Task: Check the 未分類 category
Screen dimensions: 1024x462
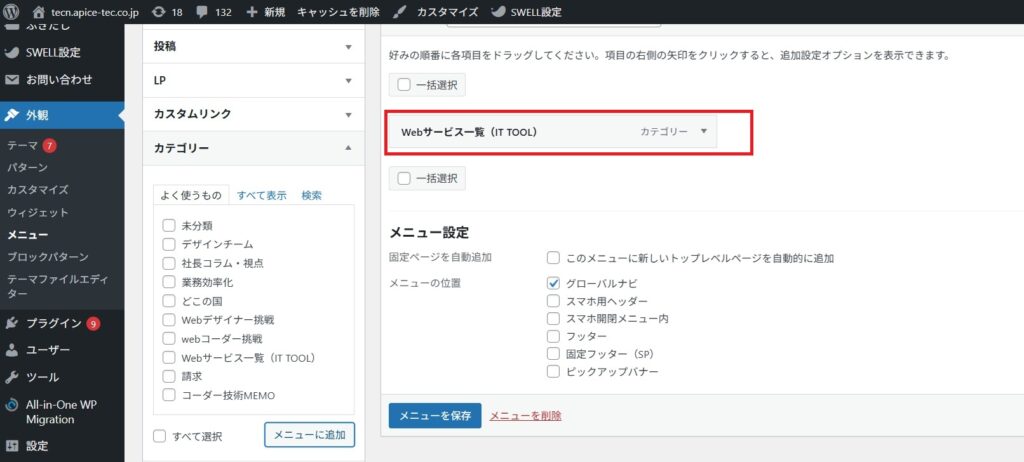Action: coord(169,225)
